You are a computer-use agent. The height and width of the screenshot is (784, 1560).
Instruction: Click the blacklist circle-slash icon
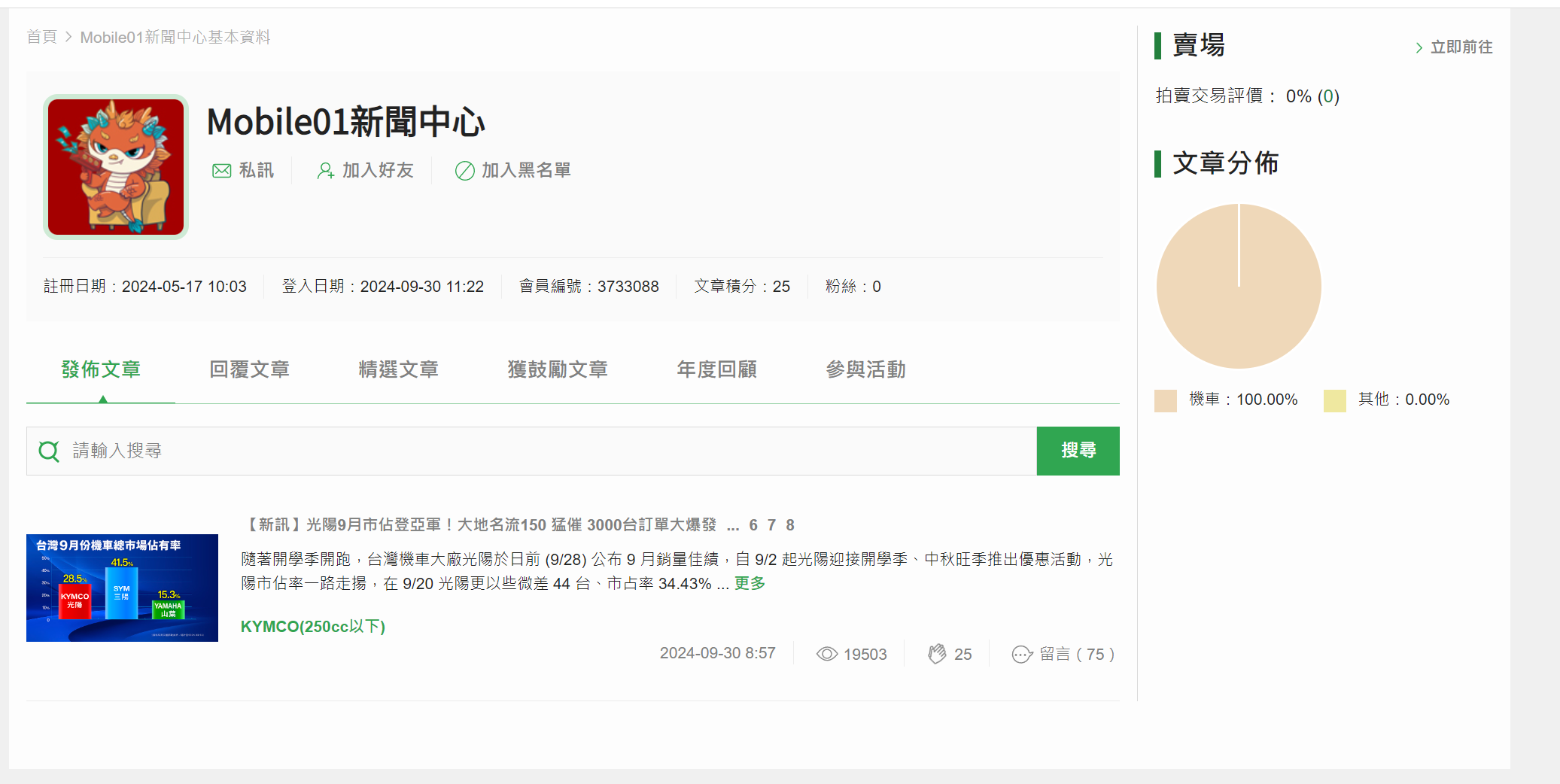pyautogui.click(x=464, y=171)
